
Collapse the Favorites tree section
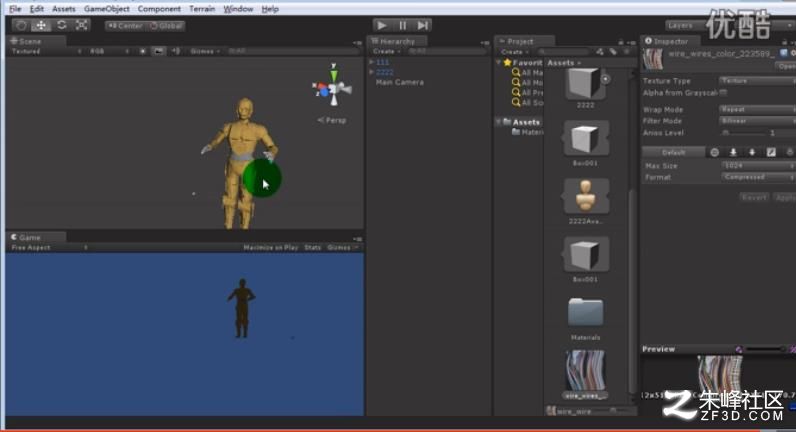pyautogui.click(x=499, y=62)
